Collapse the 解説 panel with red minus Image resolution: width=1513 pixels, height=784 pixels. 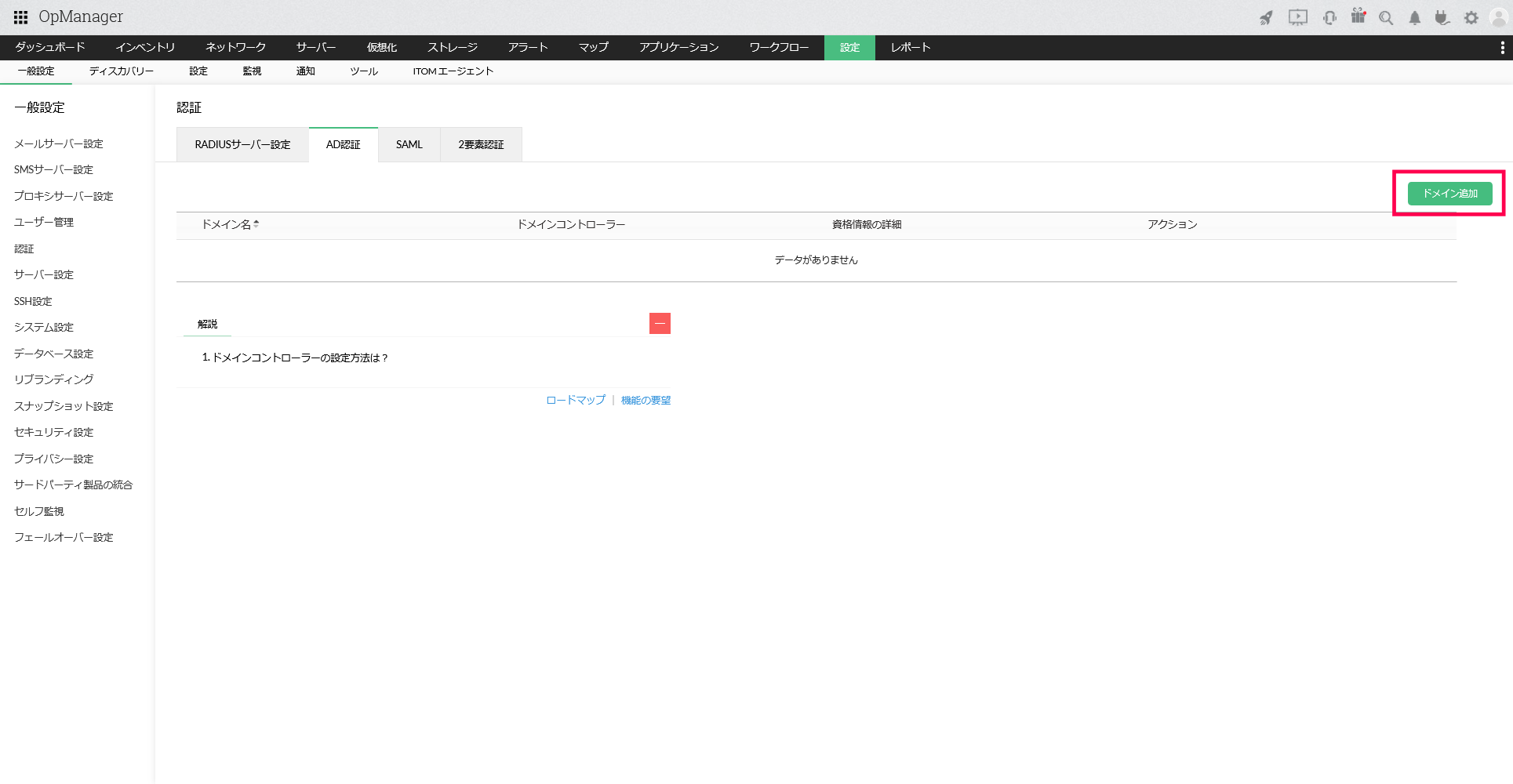pyautogui.click(x=660, y=324)
